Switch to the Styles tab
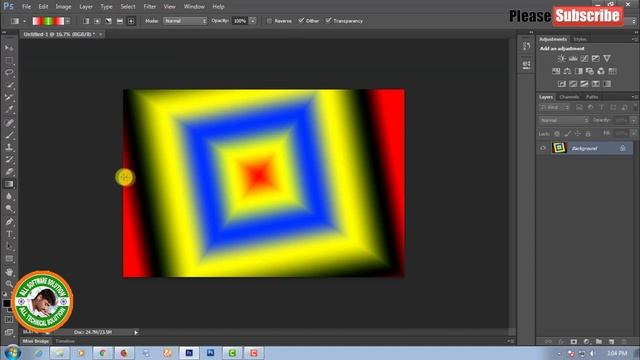Screen dimensions: 640x360 [580, 39]
